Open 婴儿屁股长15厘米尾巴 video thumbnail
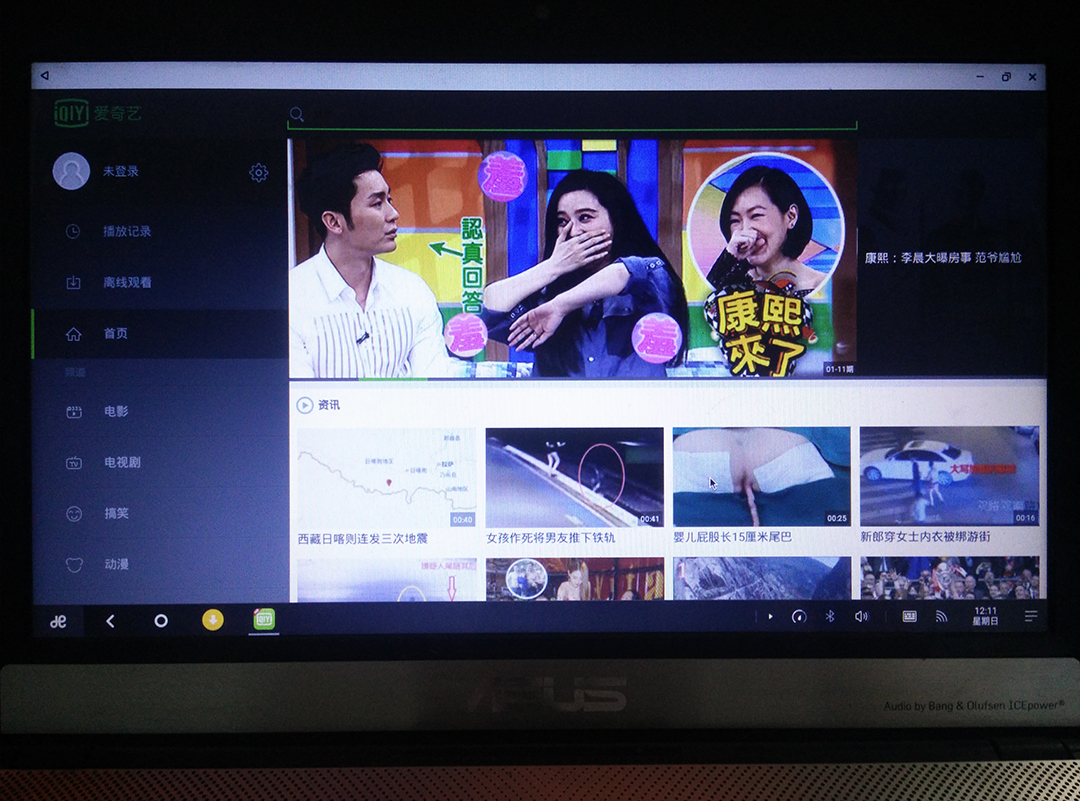The image size is (1080, 801). pyautogui.click(x=761, y=477)
